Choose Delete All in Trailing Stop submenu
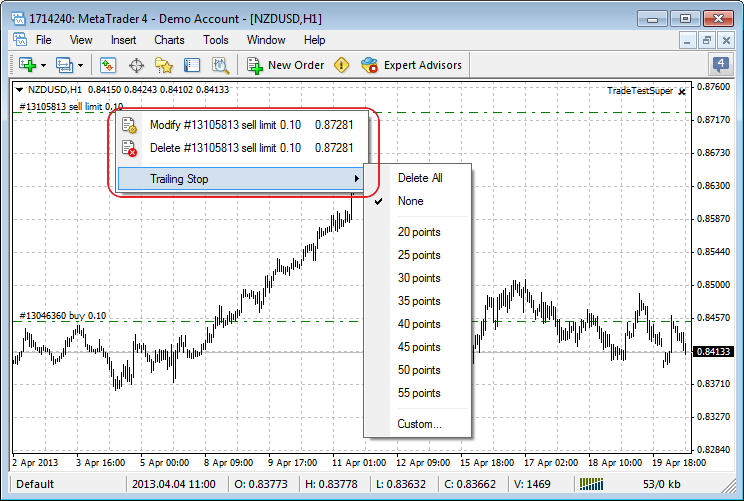 [x=420, y=178]
